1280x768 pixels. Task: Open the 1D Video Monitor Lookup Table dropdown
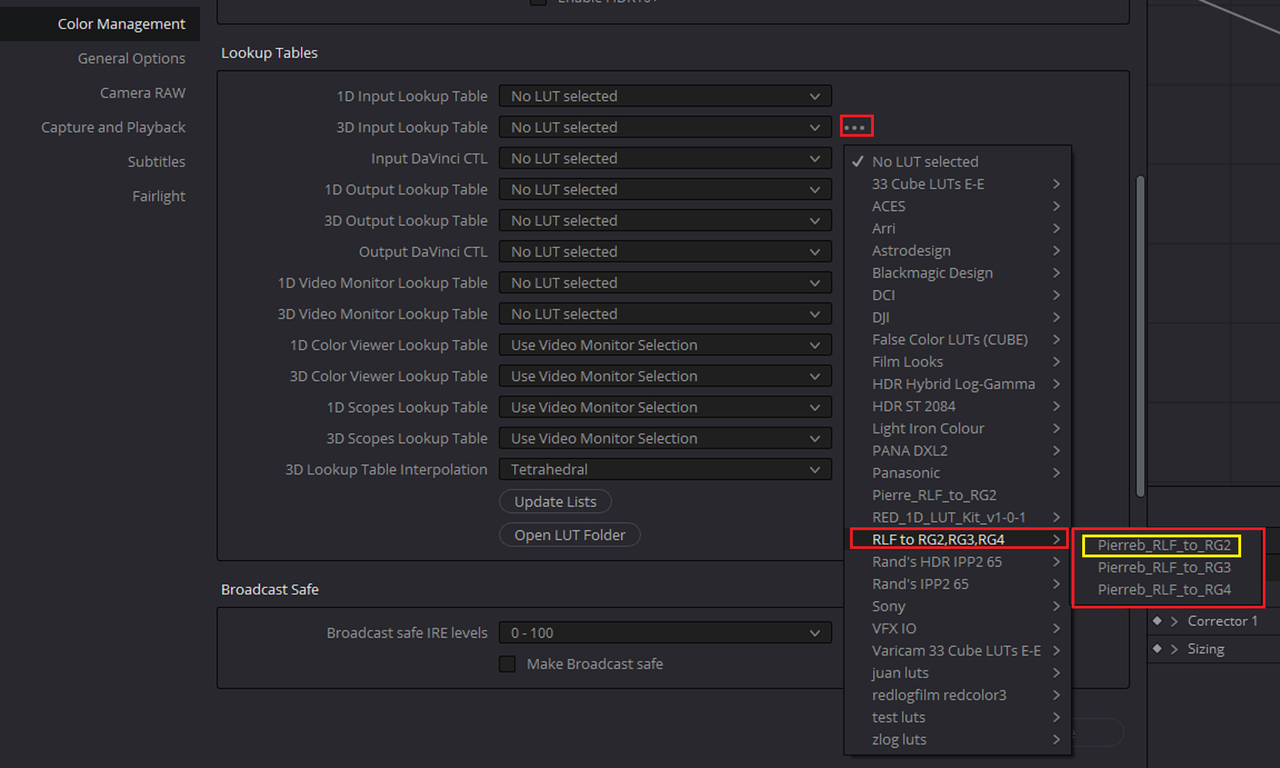coord(665,283)
